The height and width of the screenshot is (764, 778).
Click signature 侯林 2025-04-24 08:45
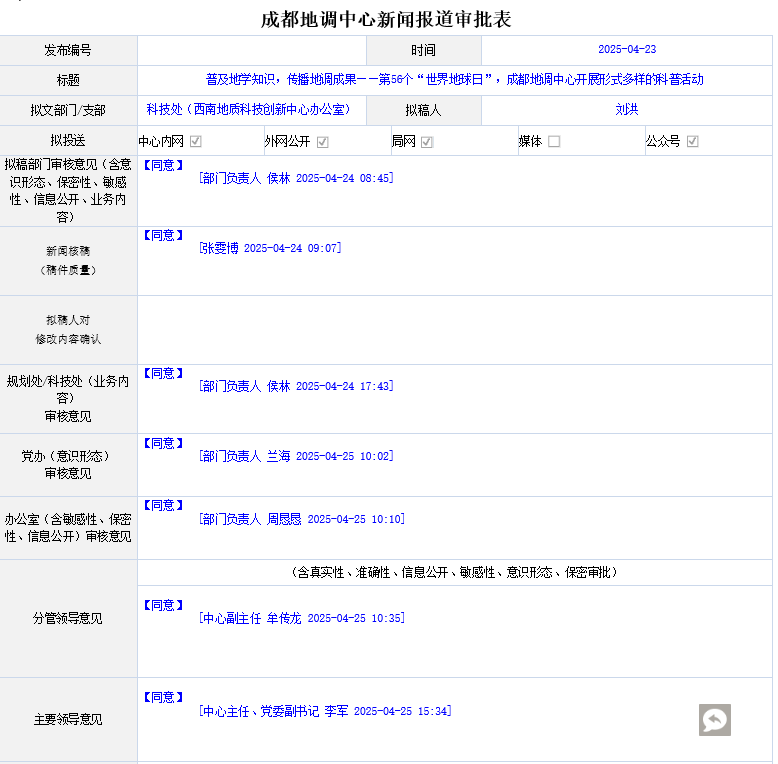pos(296,178)
